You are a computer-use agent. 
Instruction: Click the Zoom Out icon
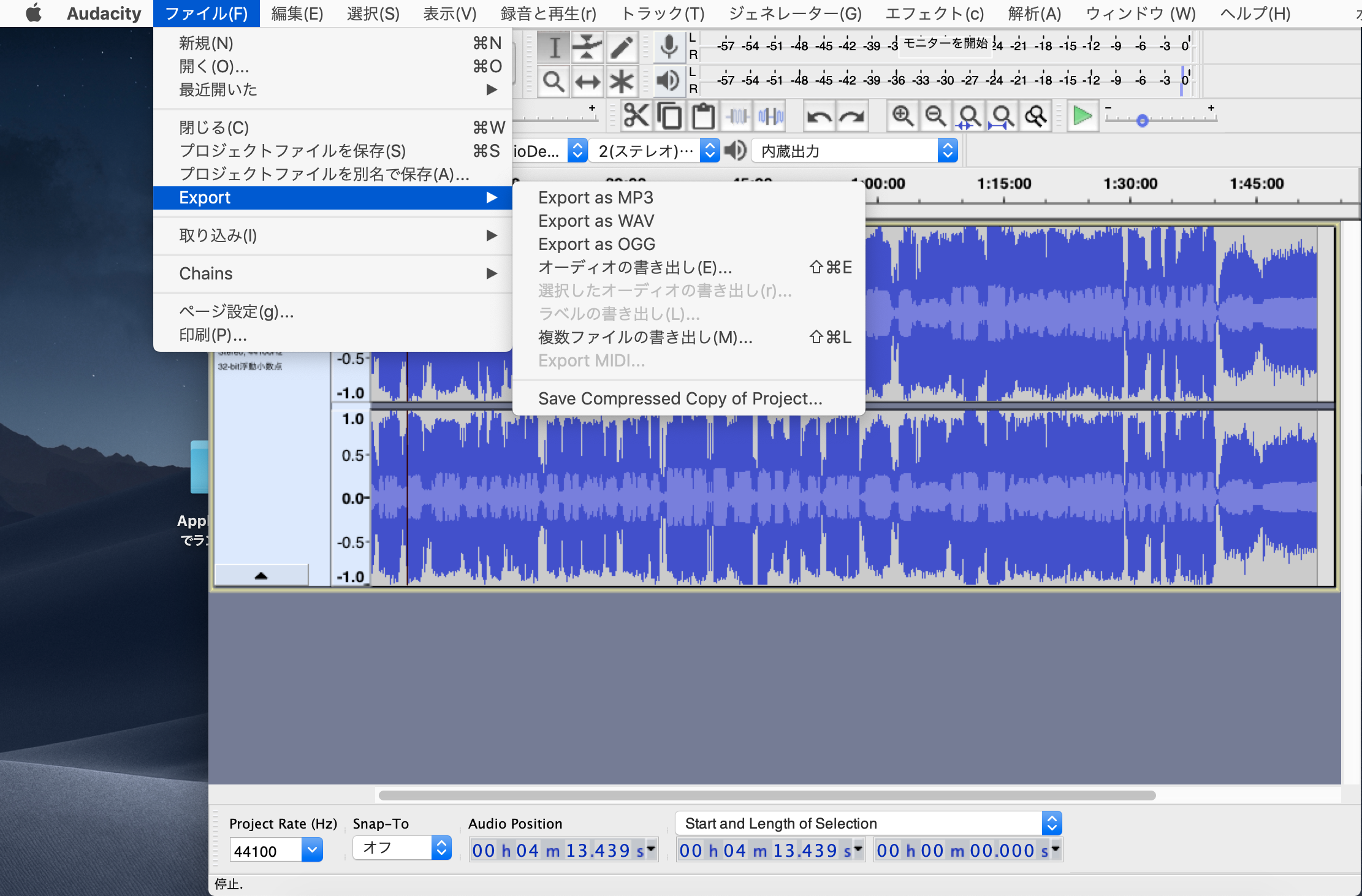[x=935, y=116]
